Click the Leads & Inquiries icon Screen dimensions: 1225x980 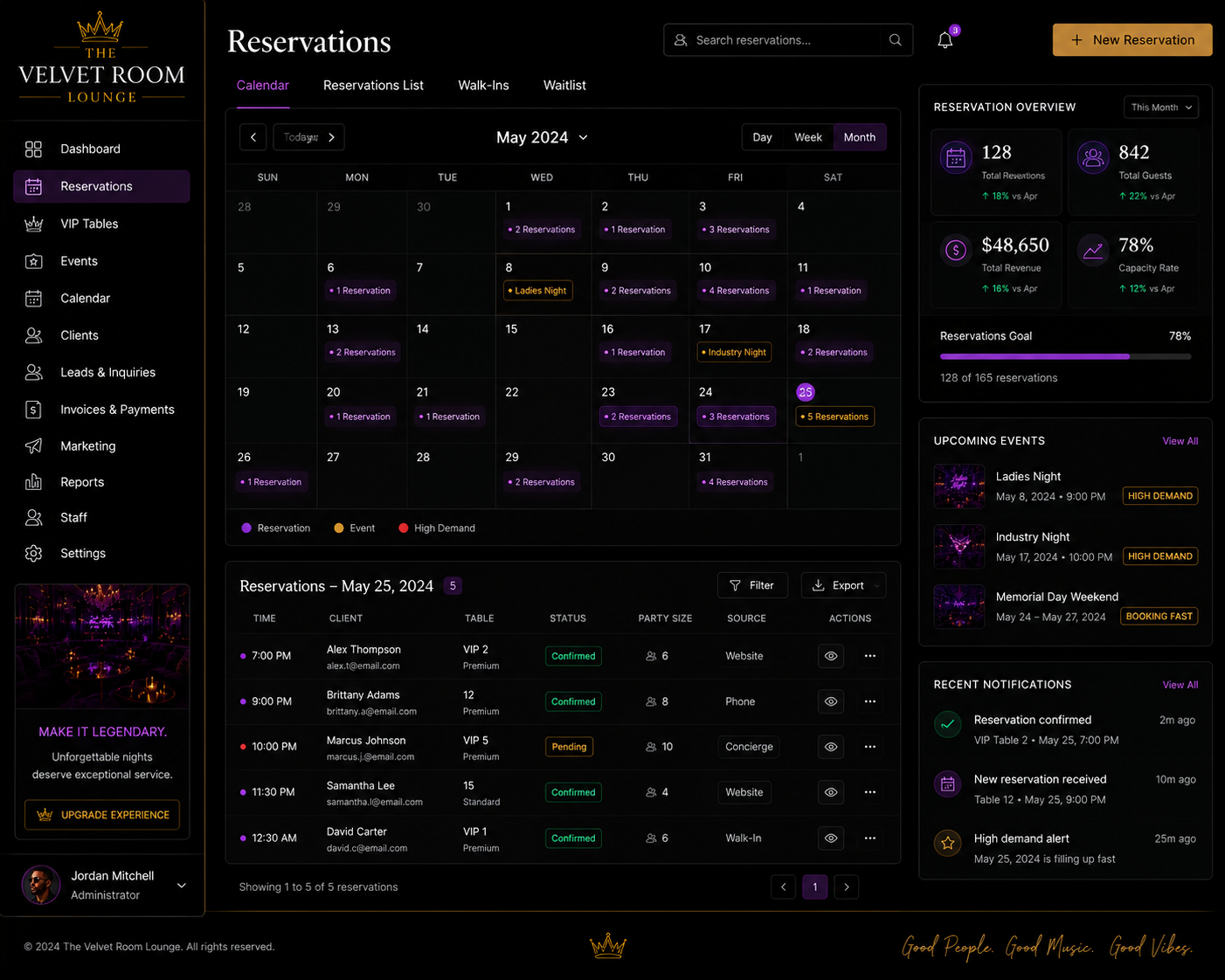33,372
